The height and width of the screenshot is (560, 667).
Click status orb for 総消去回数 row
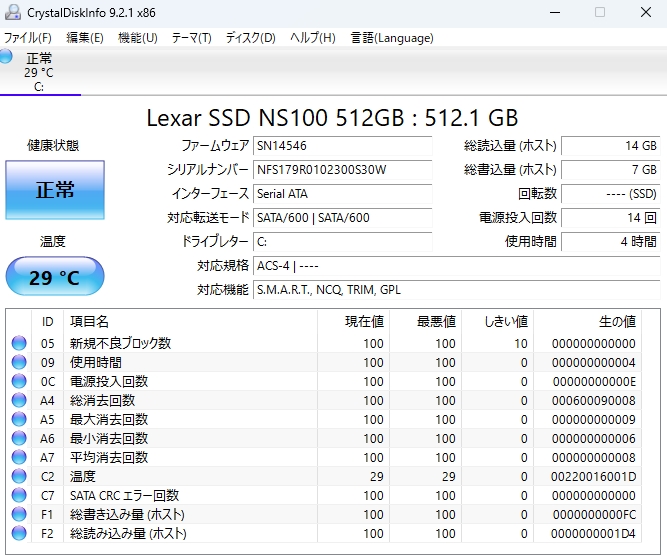19,400
